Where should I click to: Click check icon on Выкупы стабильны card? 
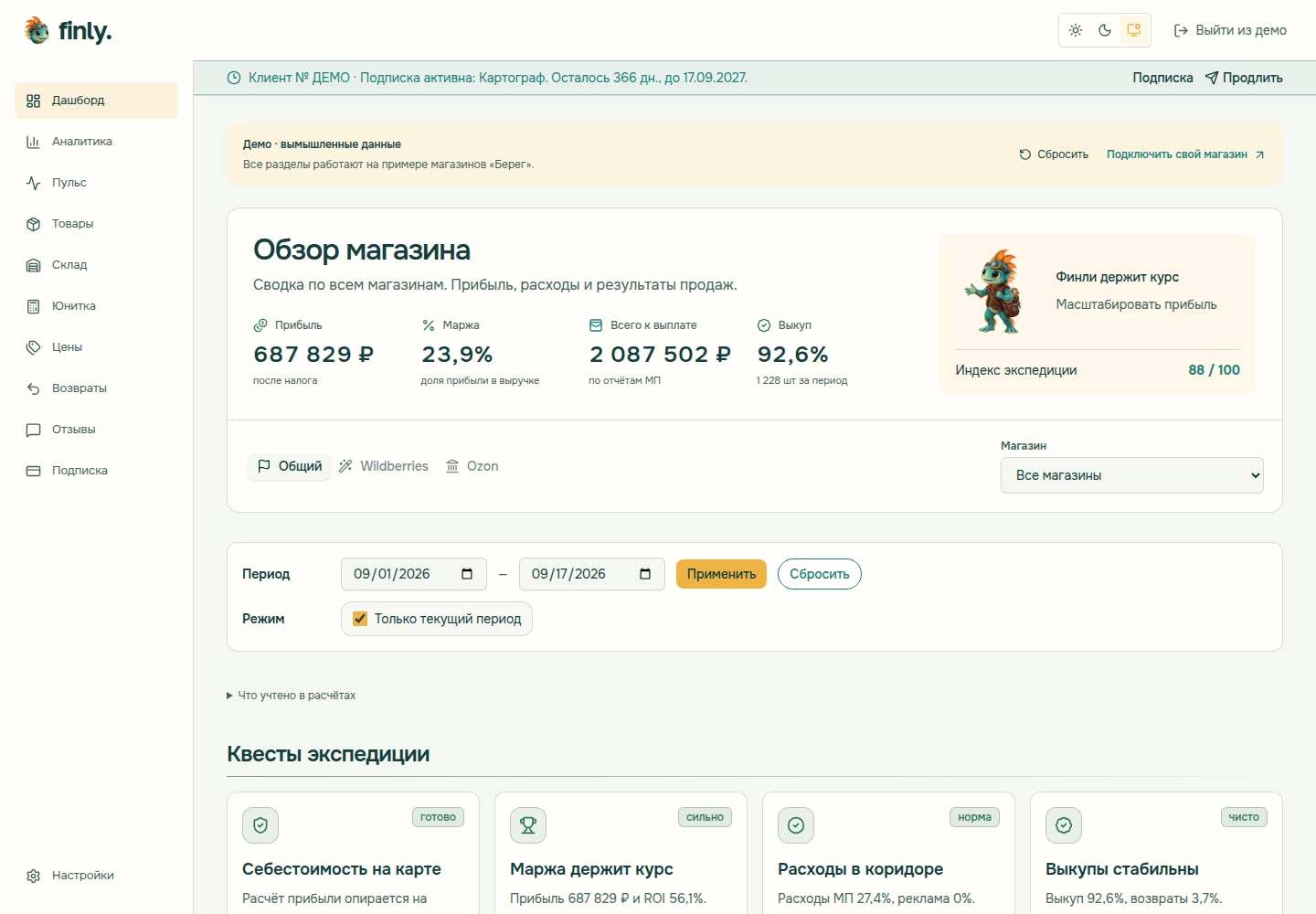1064,825
